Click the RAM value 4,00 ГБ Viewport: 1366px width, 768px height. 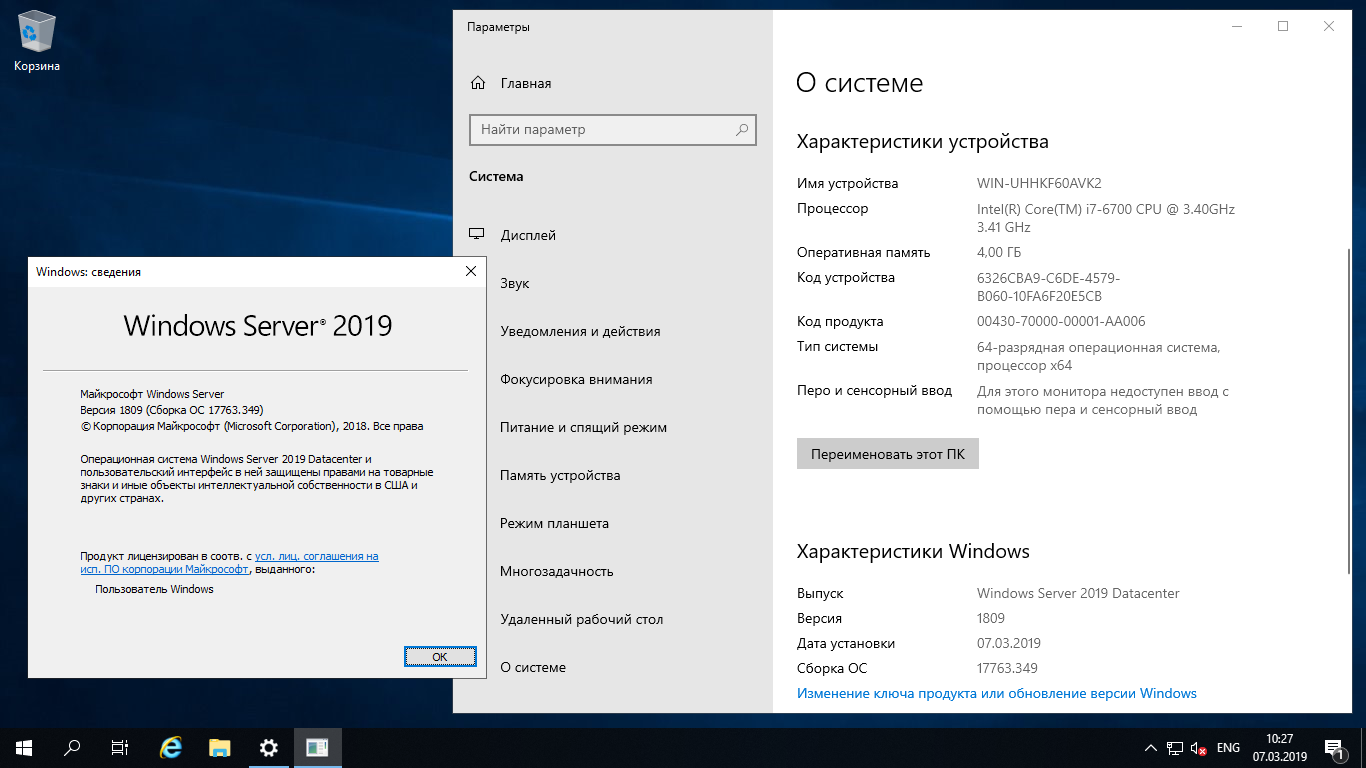[999, 252]
